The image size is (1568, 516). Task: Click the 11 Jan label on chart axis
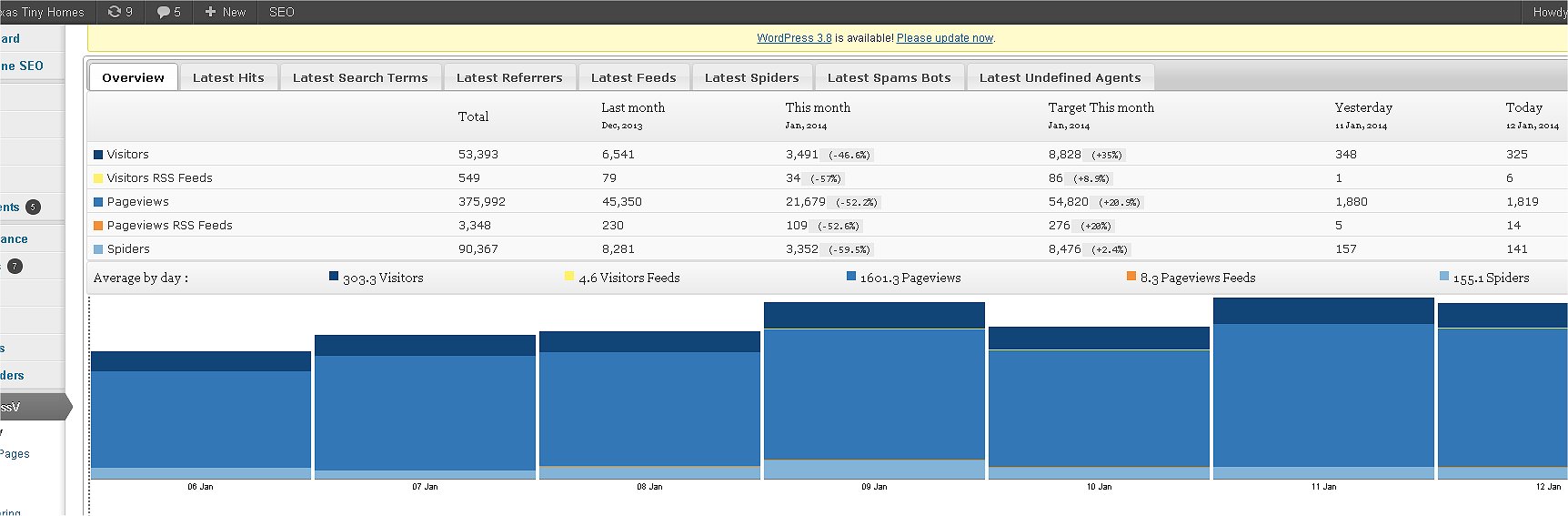point(1323,487)
